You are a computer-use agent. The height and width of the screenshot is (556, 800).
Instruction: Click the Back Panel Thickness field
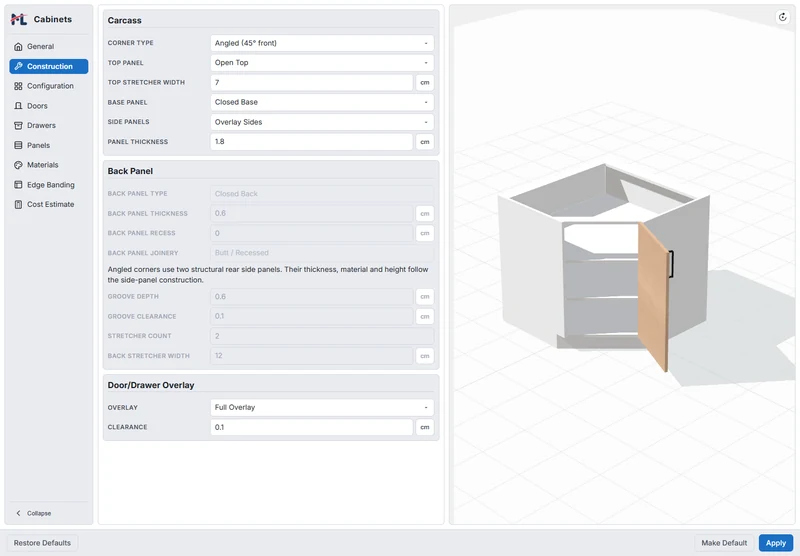311,214
